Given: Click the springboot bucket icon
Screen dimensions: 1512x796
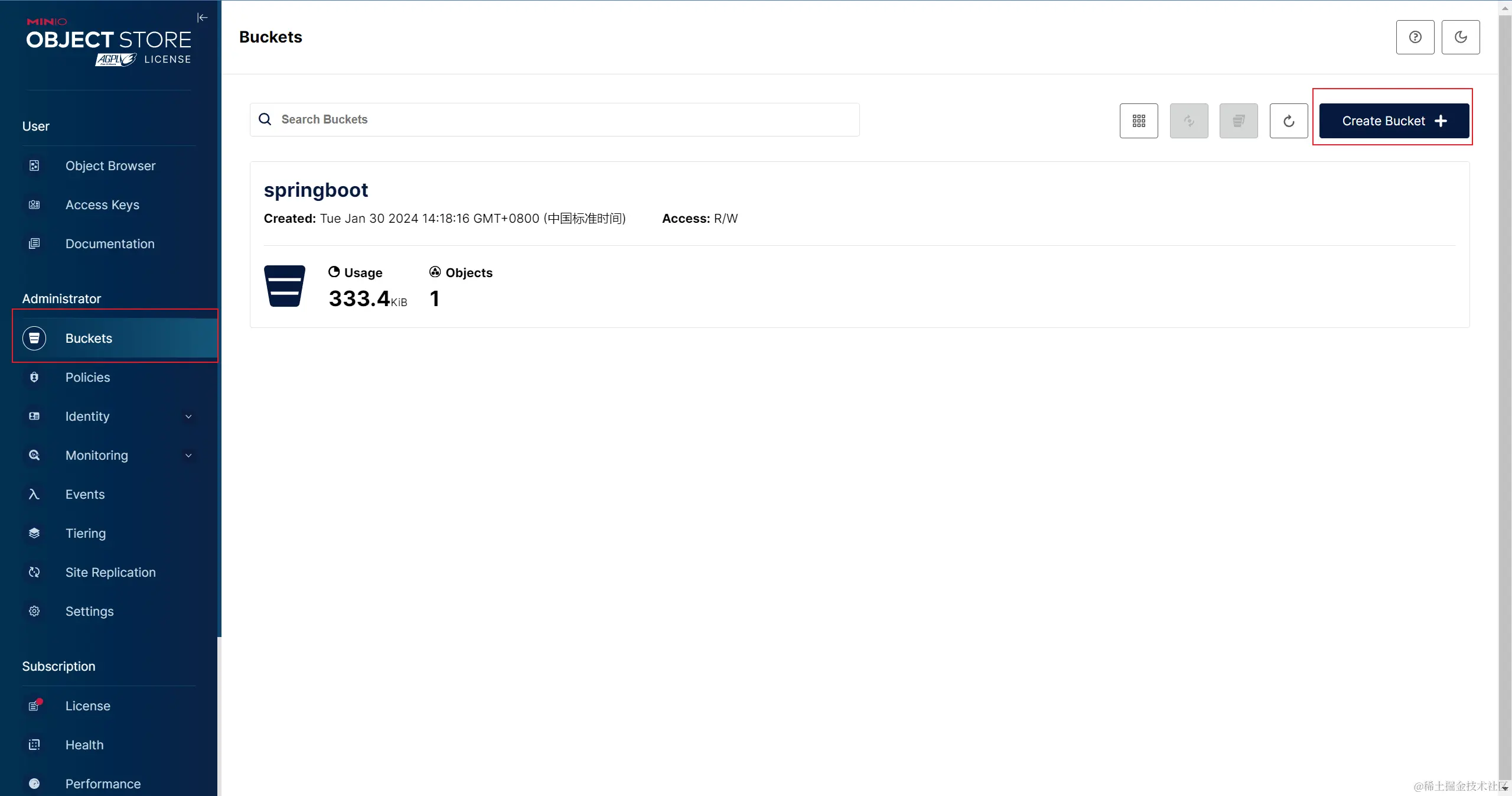Looking at the screenshot, I should click(285, 286).
